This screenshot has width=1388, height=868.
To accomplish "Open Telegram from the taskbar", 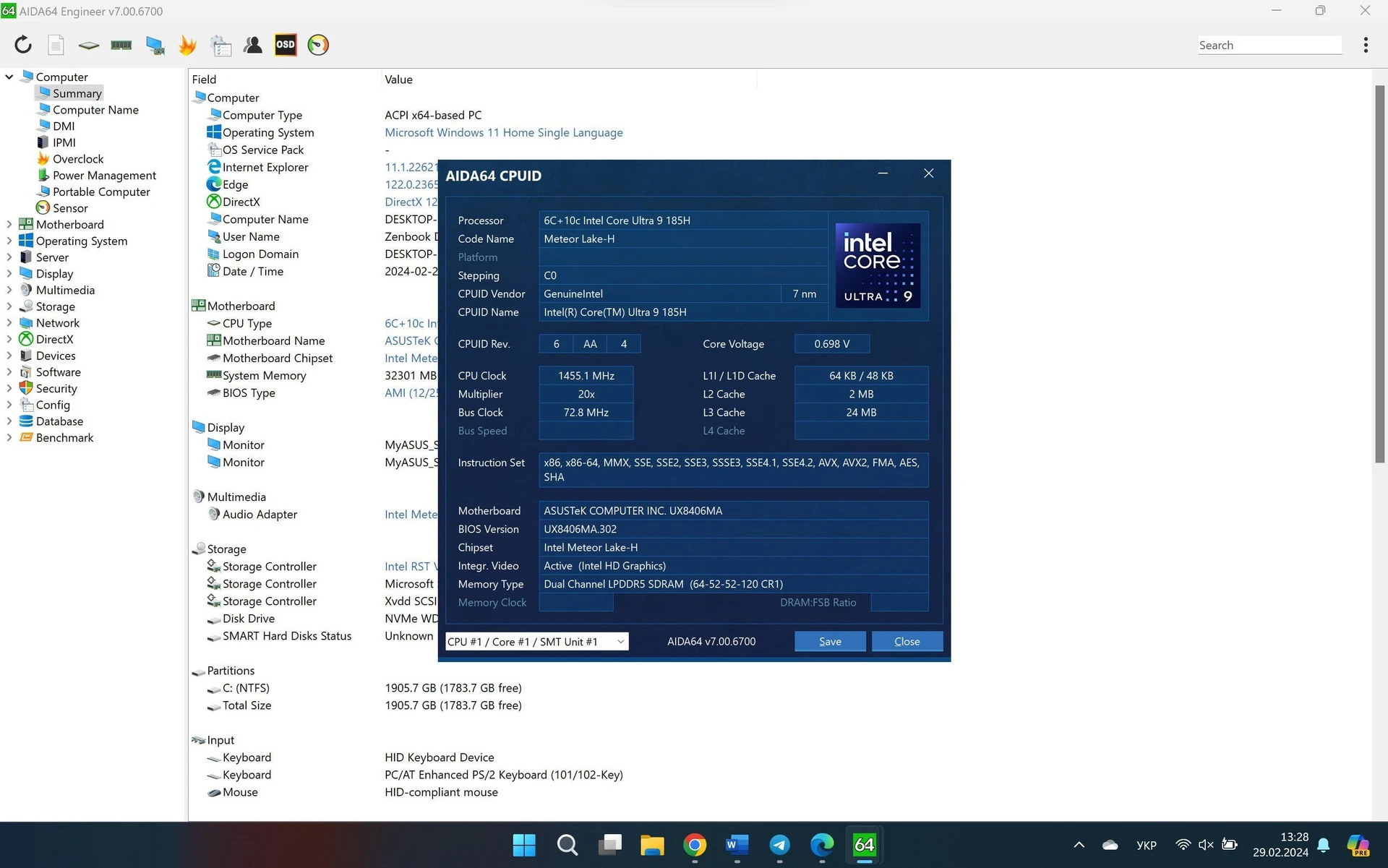I will click(x=779, y=845).
